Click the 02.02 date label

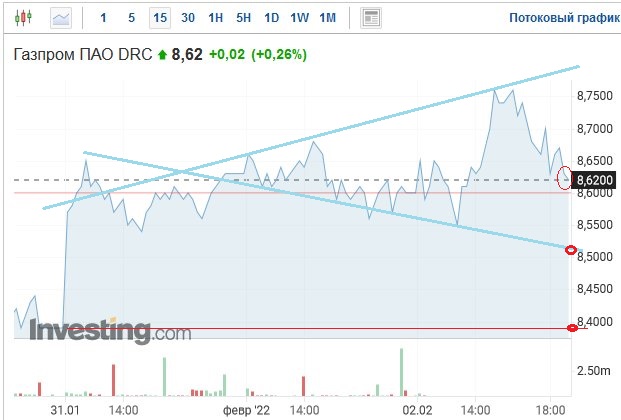click(417, 410)
